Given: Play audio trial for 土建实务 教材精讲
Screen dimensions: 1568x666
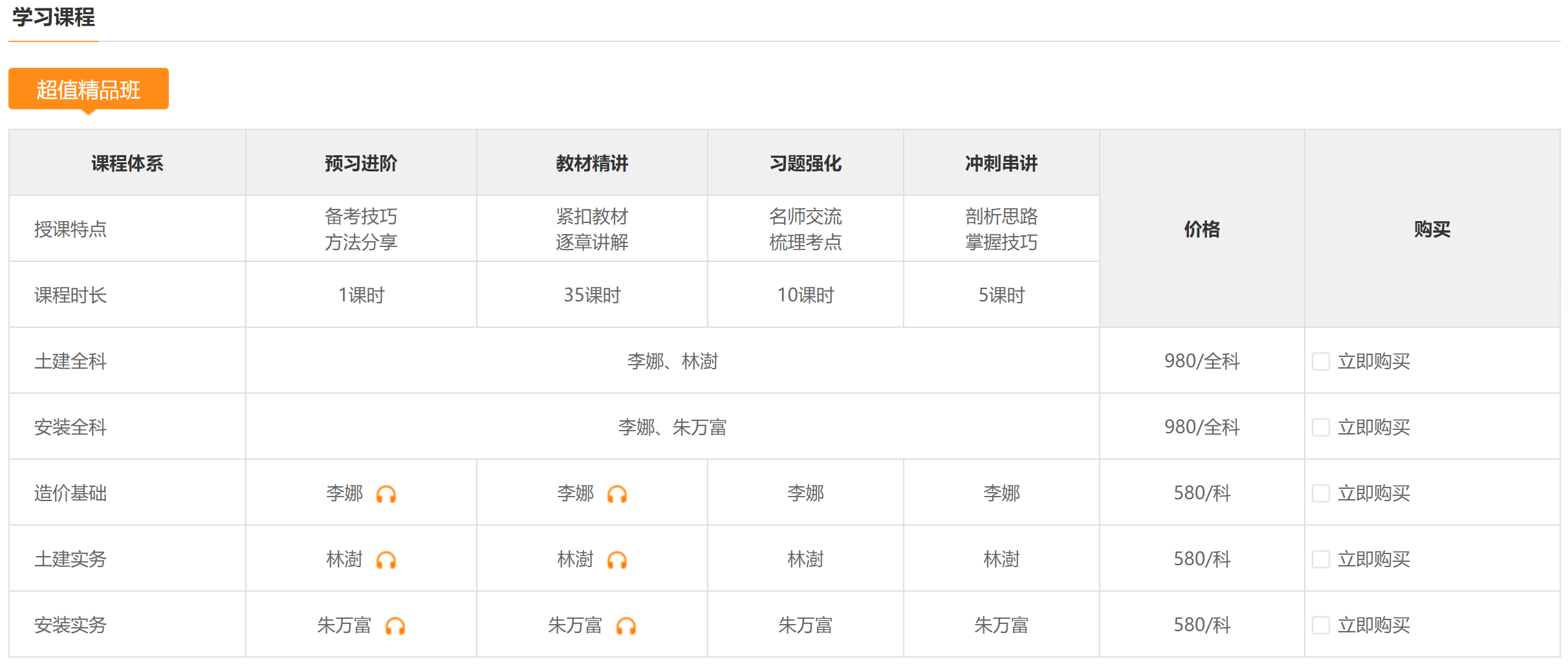Looking at the screenshot, I should 617,561.
